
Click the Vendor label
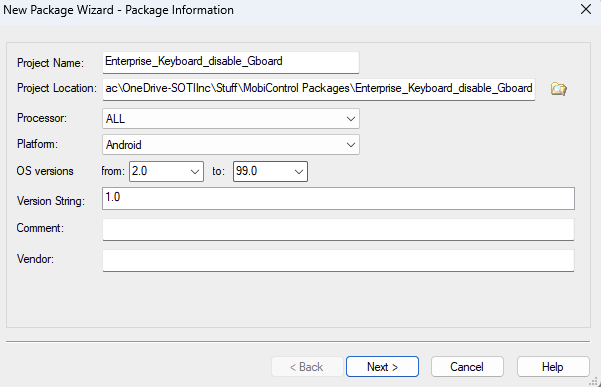click(x=35, y=259)
